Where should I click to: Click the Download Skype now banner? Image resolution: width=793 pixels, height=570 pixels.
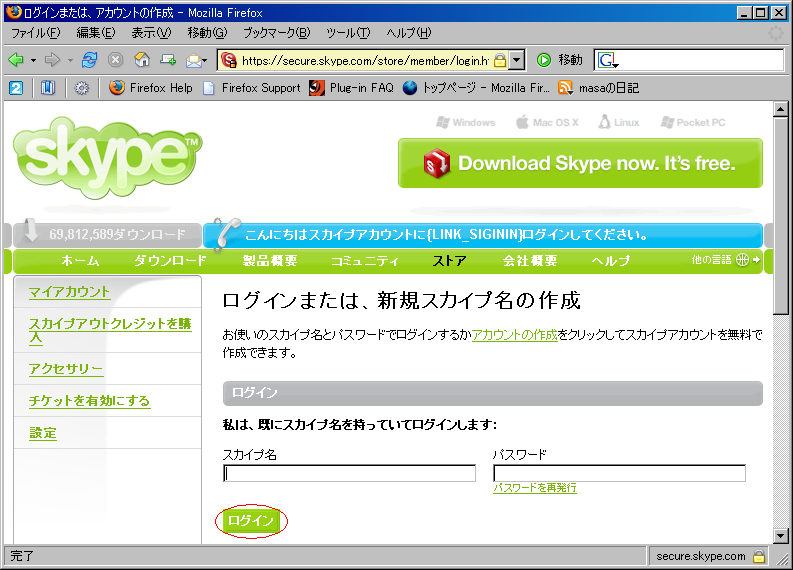point(580,163)
